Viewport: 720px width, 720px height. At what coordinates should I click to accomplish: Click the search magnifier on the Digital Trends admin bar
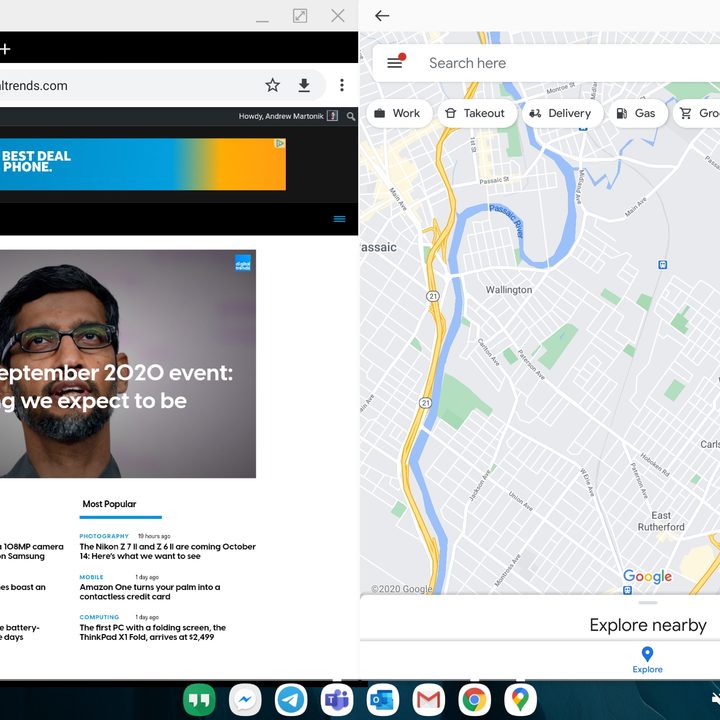click(x=351, y=116)
